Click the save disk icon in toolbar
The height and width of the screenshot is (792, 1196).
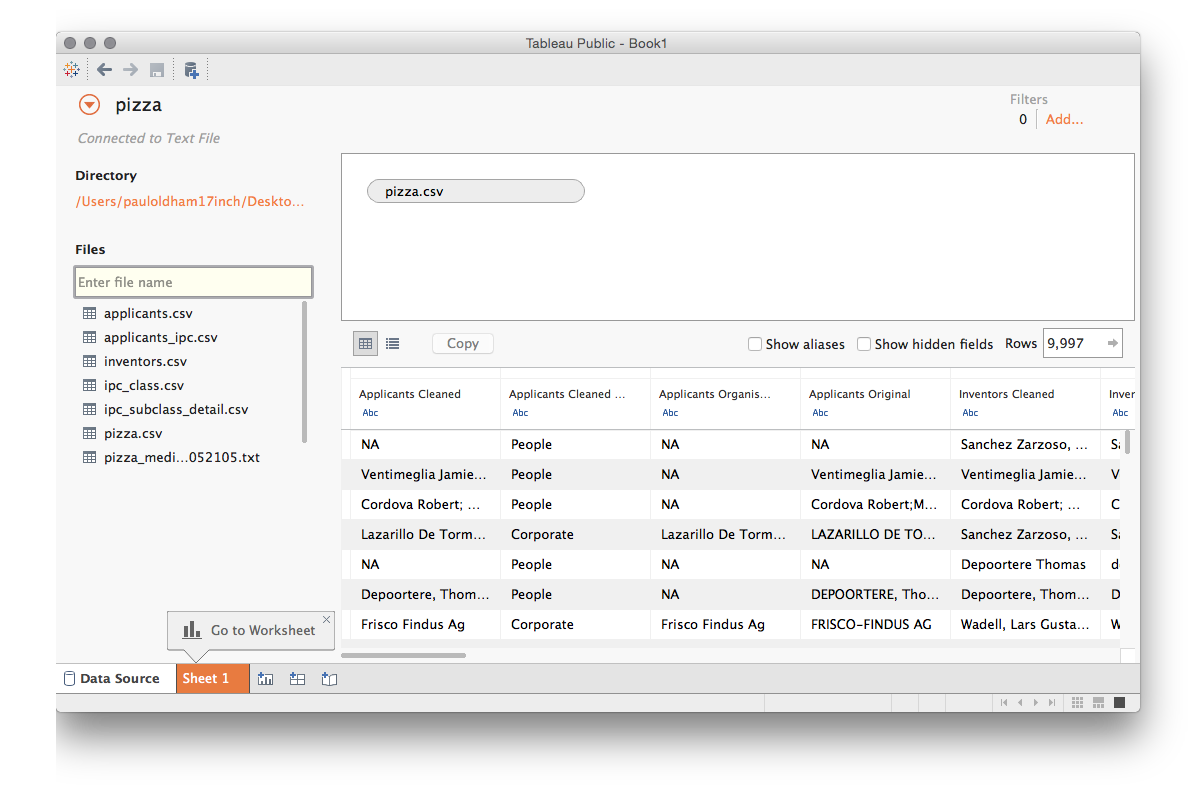[157, 70]
